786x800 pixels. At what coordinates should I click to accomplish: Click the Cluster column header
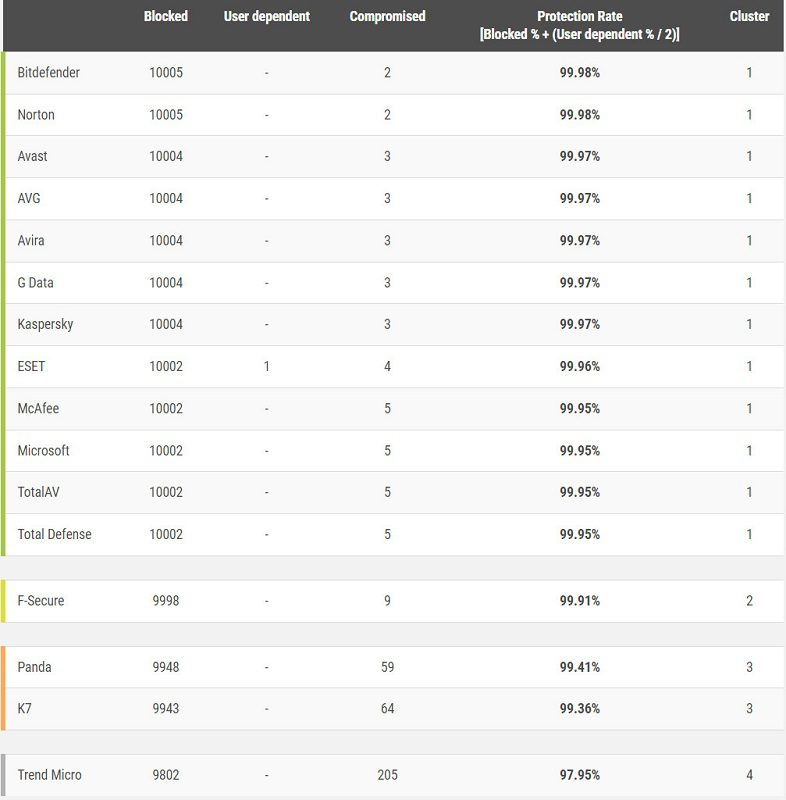click(749, 16)
